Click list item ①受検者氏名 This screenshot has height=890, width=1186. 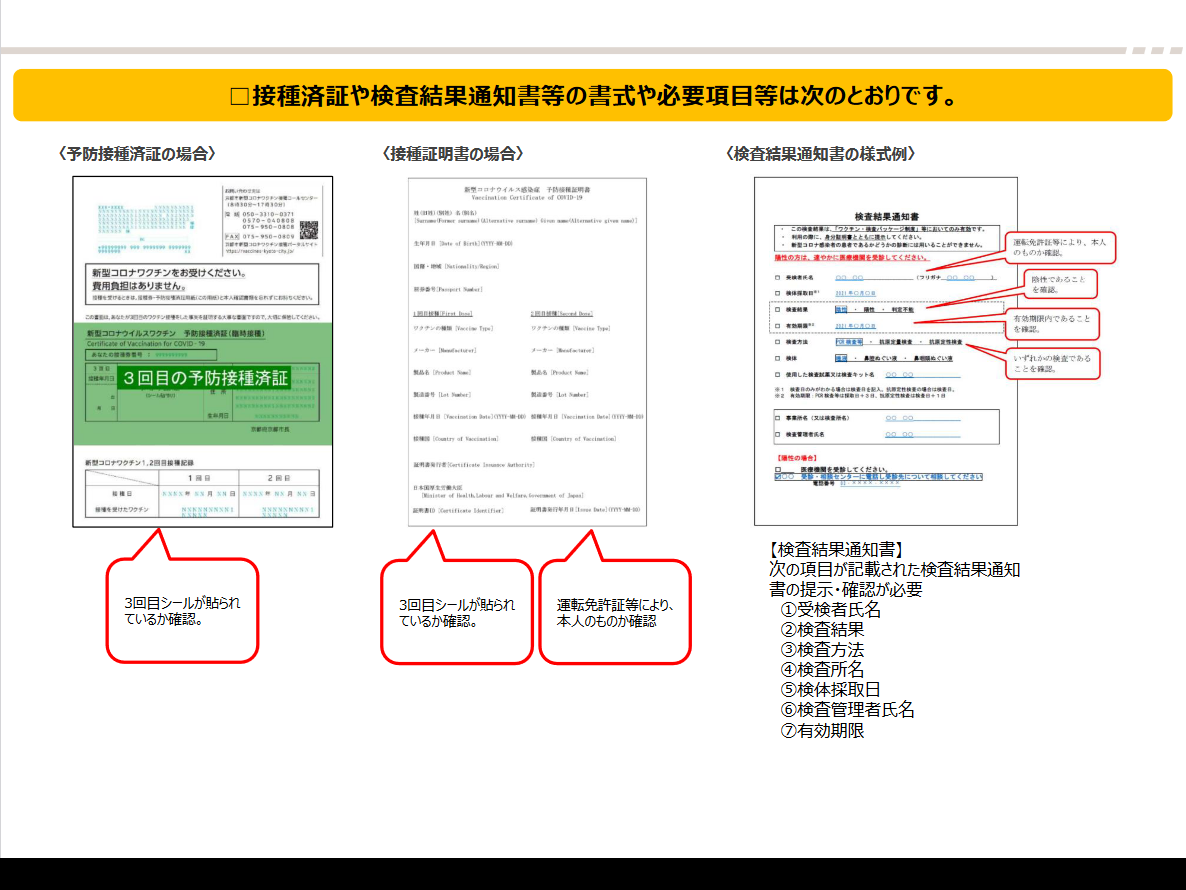click(x=831, y=609)
